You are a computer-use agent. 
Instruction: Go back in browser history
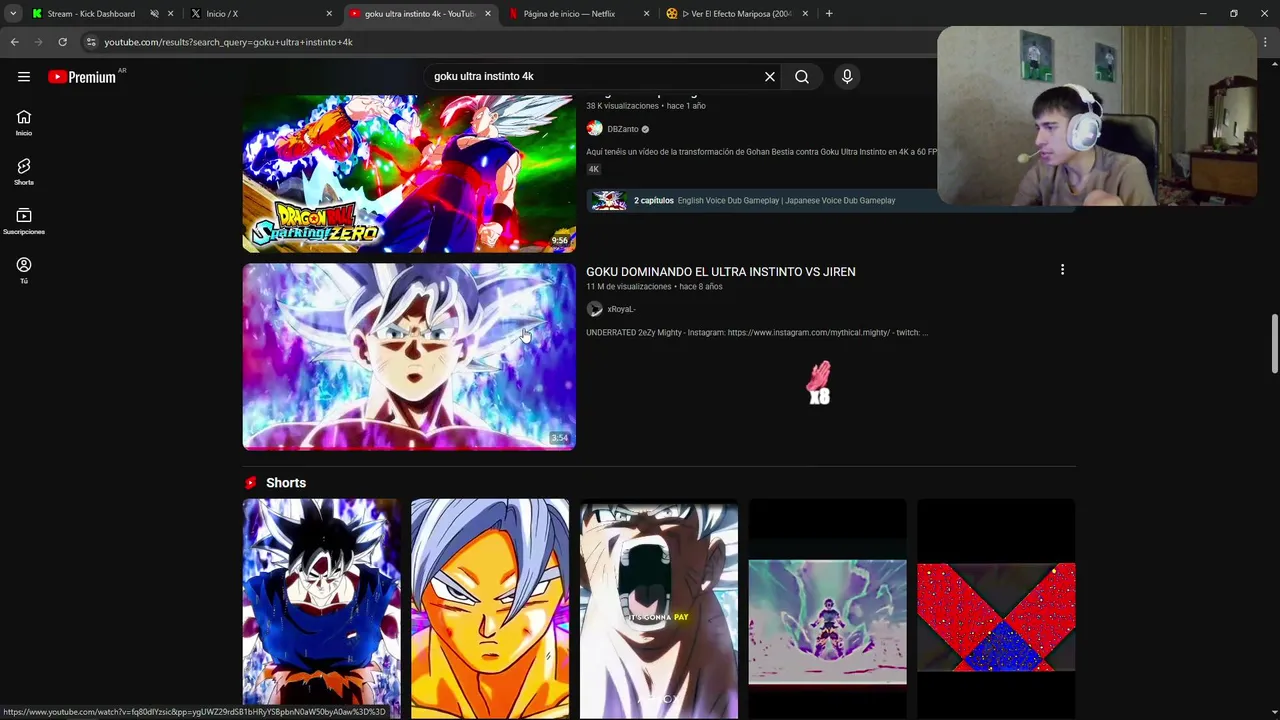pyautogui.click(x=14, y=42)
